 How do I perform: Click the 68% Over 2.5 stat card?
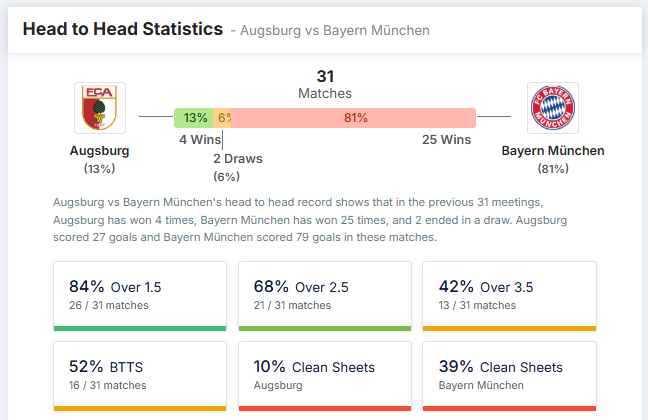pos(325,296)
